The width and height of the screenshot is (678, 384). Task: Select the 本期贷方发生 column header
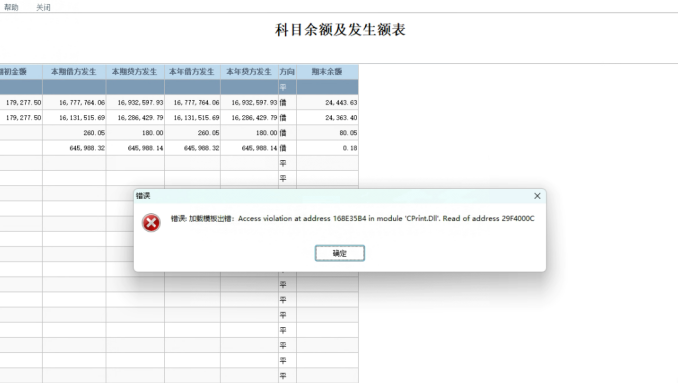135,72
